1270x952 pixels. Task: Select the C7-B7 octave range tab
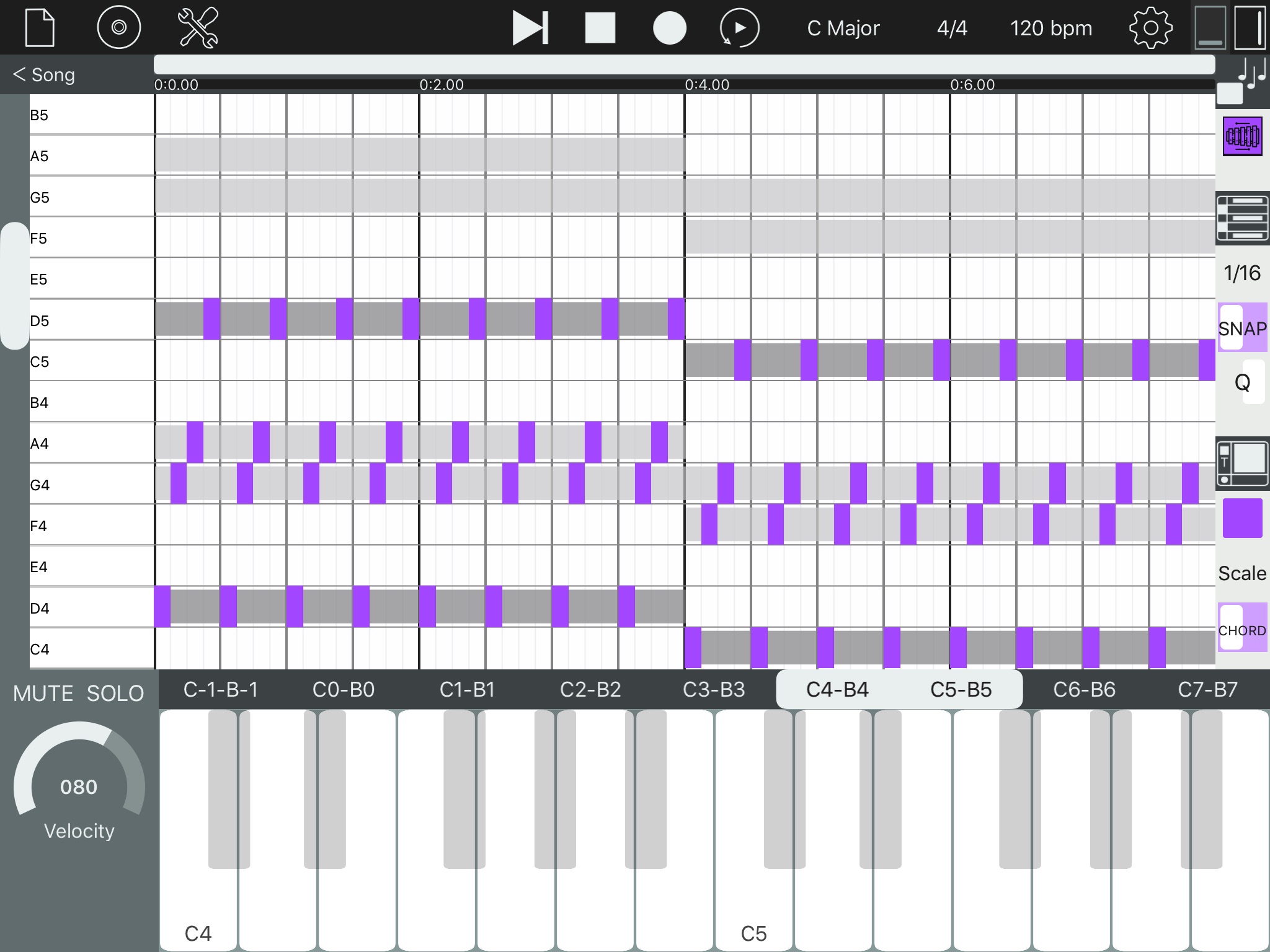click(x=1208, y=689)
